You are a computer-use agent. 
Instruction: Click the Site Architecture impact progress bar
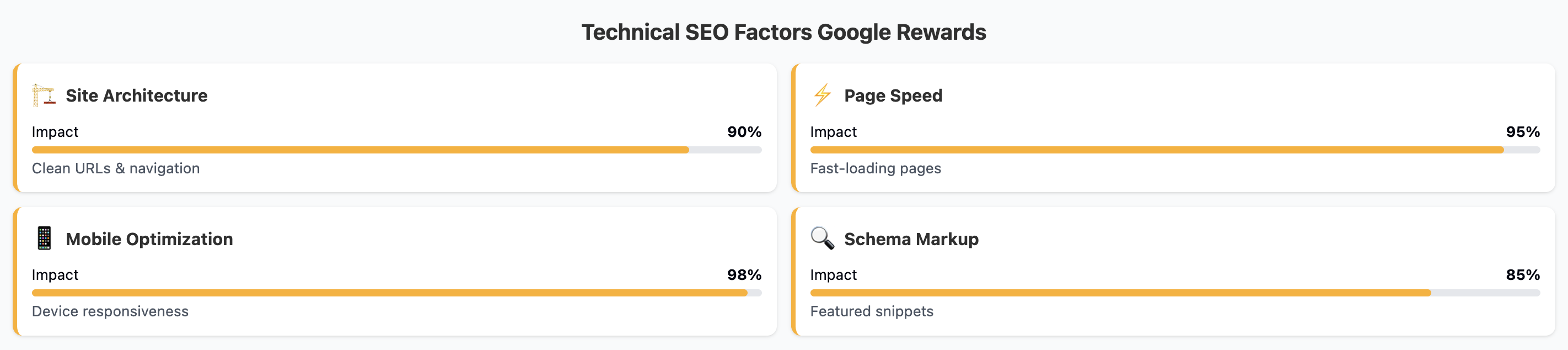coord(396,150)
